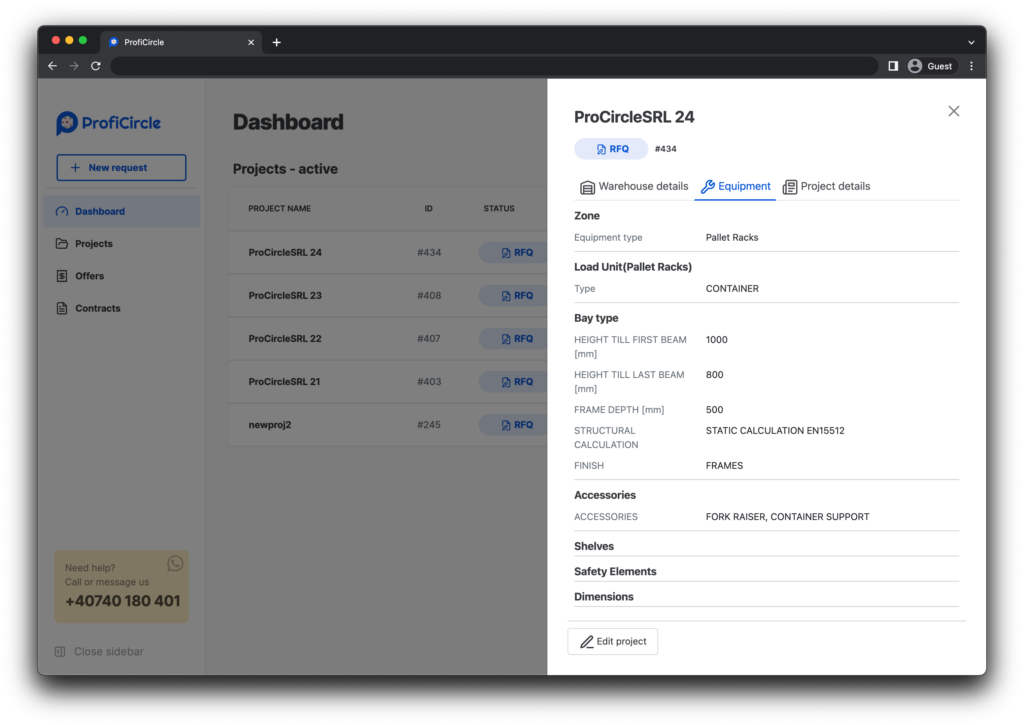Click project ID #408 in the table
The height and width of the screenshot is (725, 1024).
tap(429, 296)
